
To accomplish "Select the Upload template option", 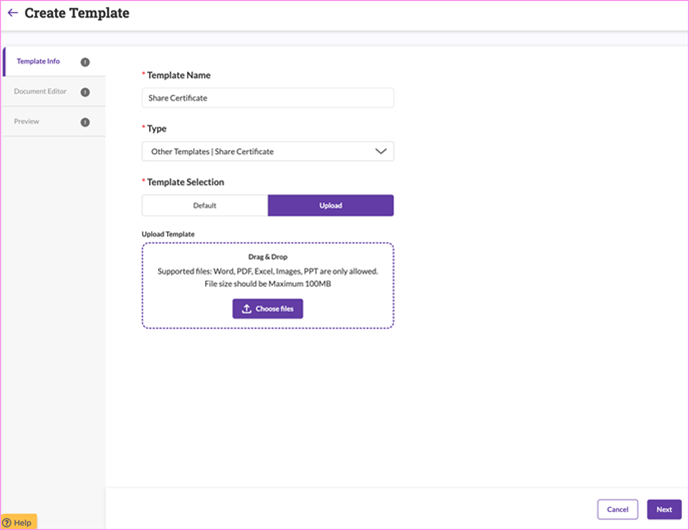I will [x=330, y=205].
